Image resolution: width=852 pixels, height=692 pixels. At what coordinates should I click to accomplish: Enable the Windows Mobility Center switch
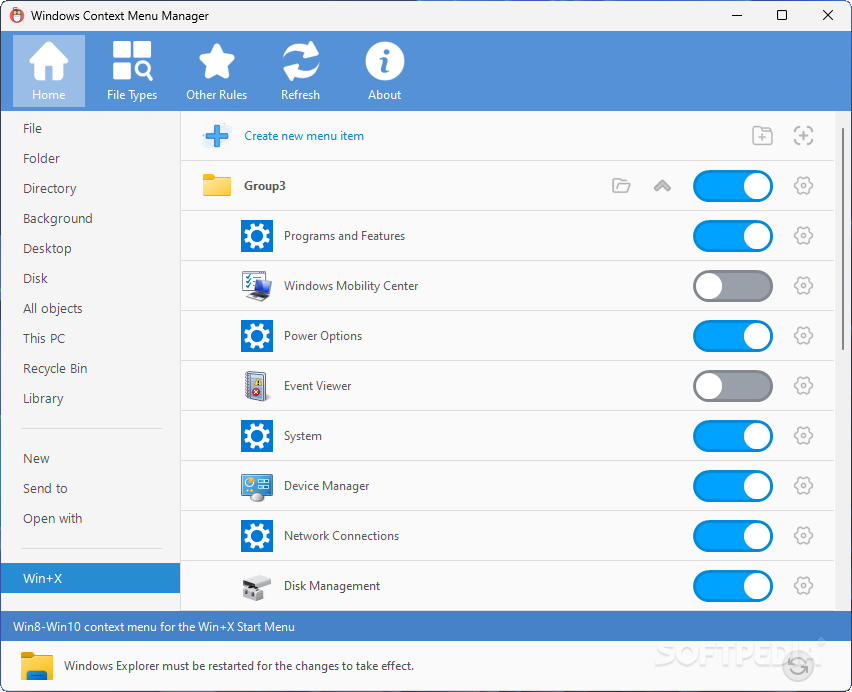732,286
